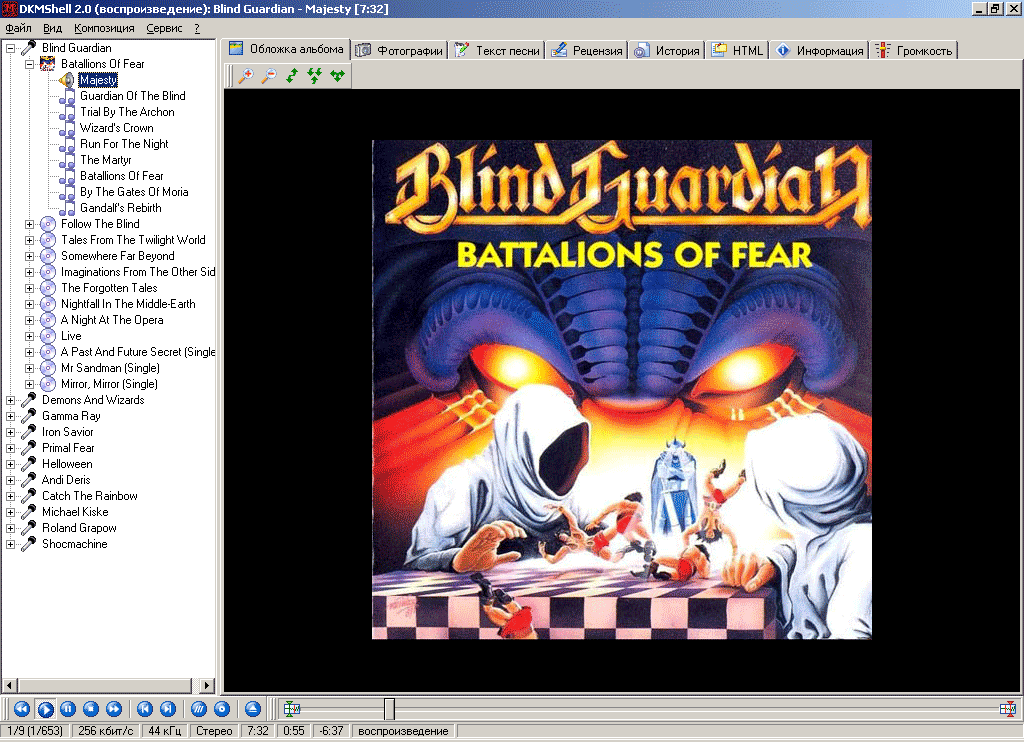This screenshot has width=1024, height=742.
Task: Click the striped blue playback mode icon
Action: (199, 709)
